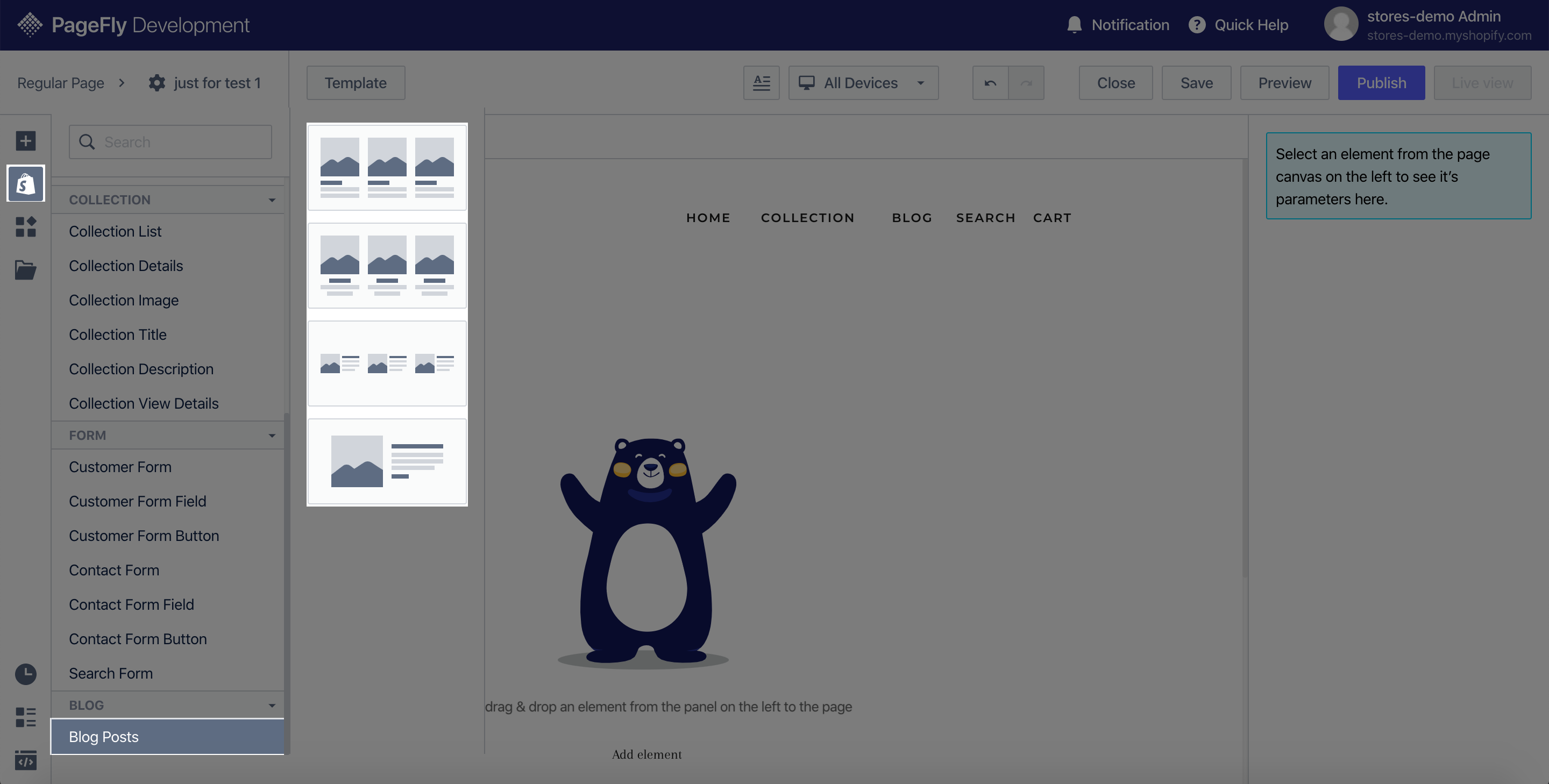Select Contact Form Button element
1549x784 pixels.
click(x=167, y=639)
